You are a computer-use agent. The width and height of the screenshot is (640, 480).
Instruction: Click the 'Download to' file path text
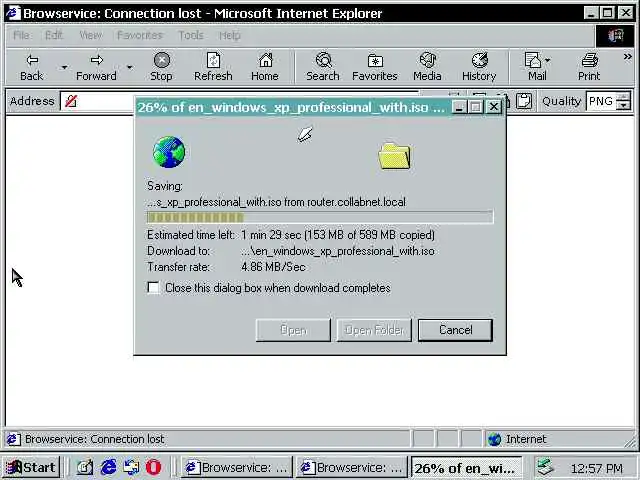pos(338,251)
